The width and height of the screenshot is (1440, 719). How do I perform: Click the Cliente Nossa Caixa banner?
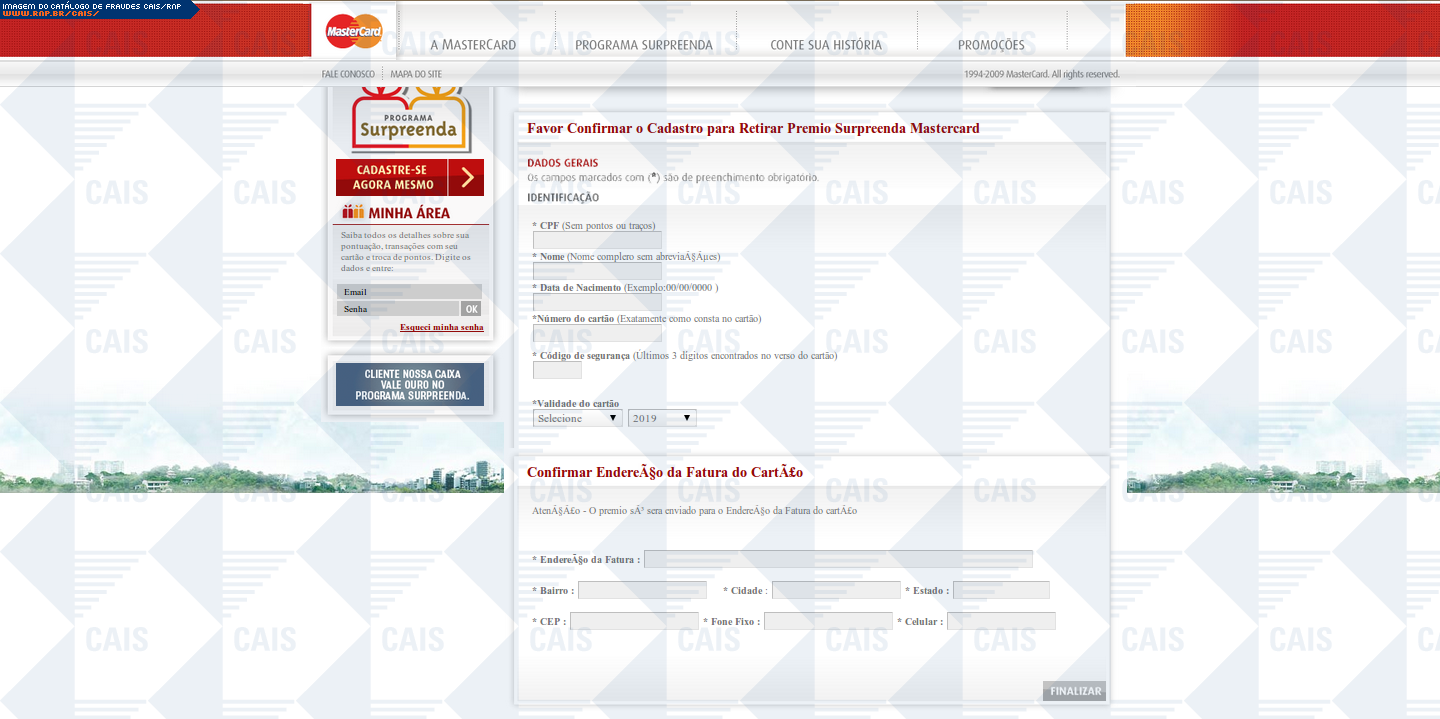tap(410, 385)
